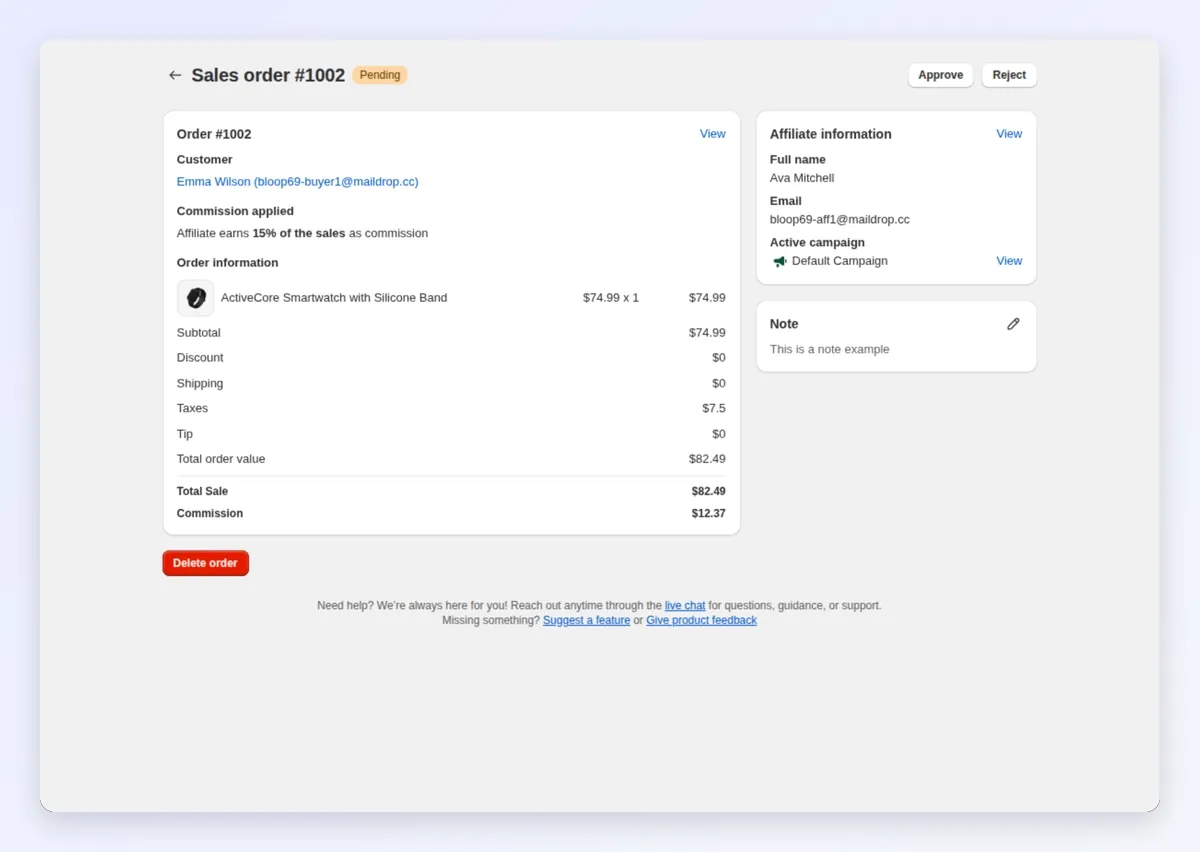Image resolution: width=1200 pixels, height=852 pixels.
Task: View the Default Campaign
Action: 1009,261
